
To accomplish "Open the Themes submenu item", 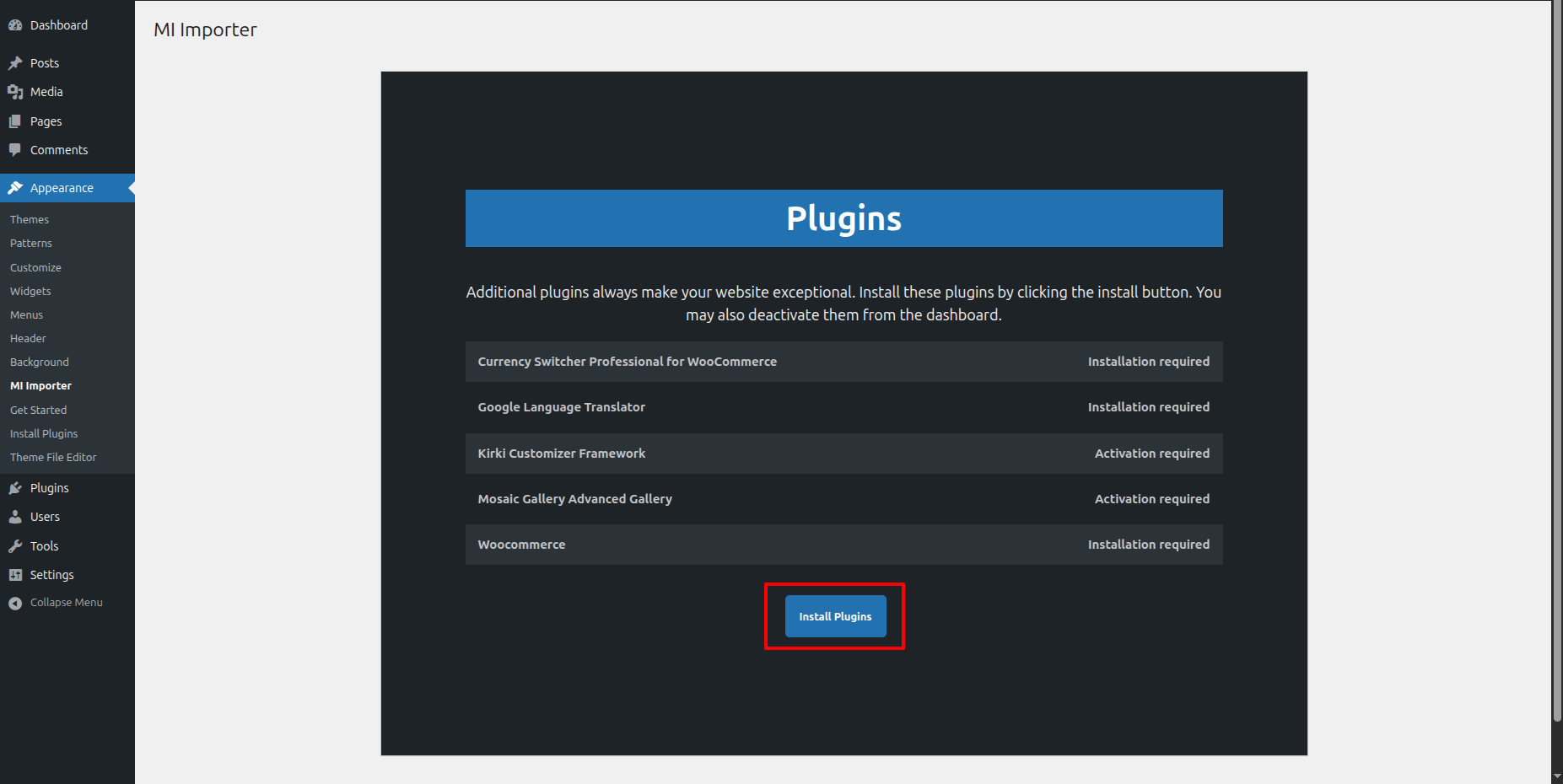I will (x=30, y=219).
